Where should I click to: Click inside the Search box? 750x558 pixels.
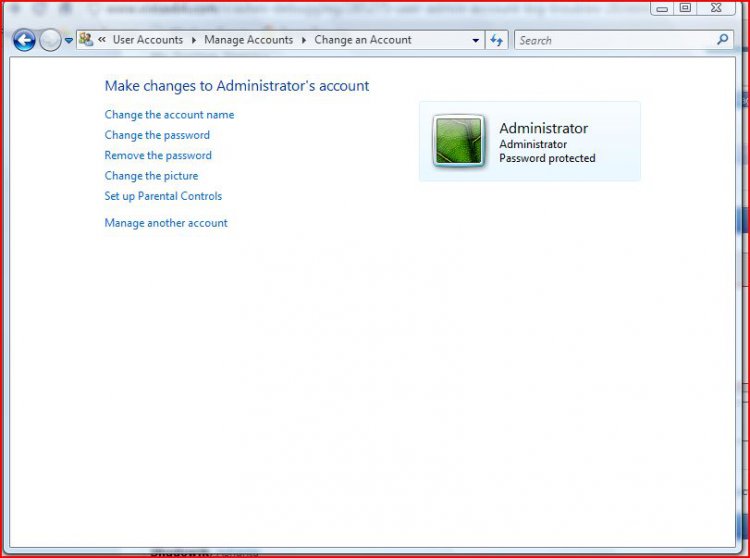coord(610,41)
